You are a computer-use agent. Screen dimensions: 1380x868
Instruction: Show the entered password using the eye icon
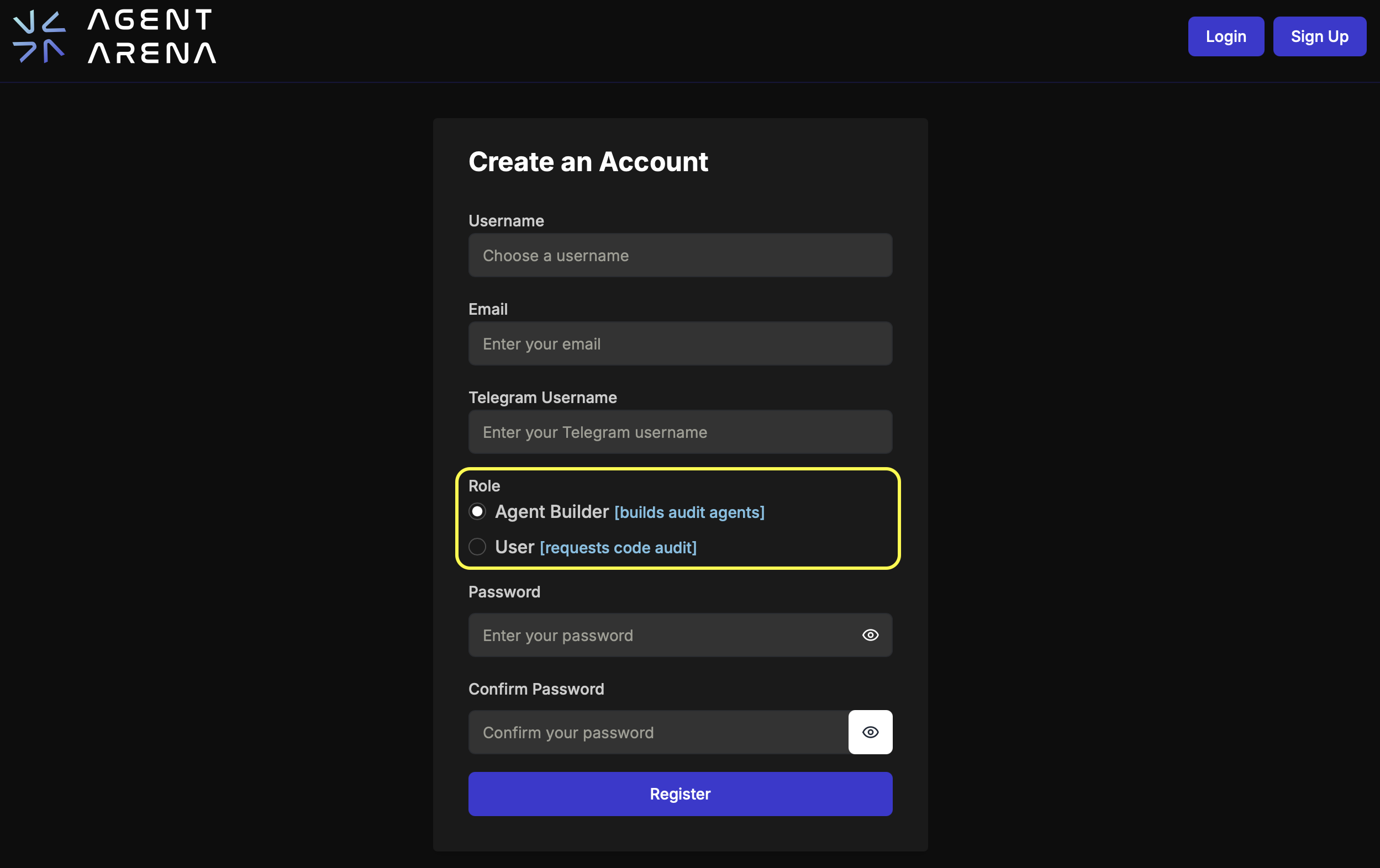coord(870,635)
